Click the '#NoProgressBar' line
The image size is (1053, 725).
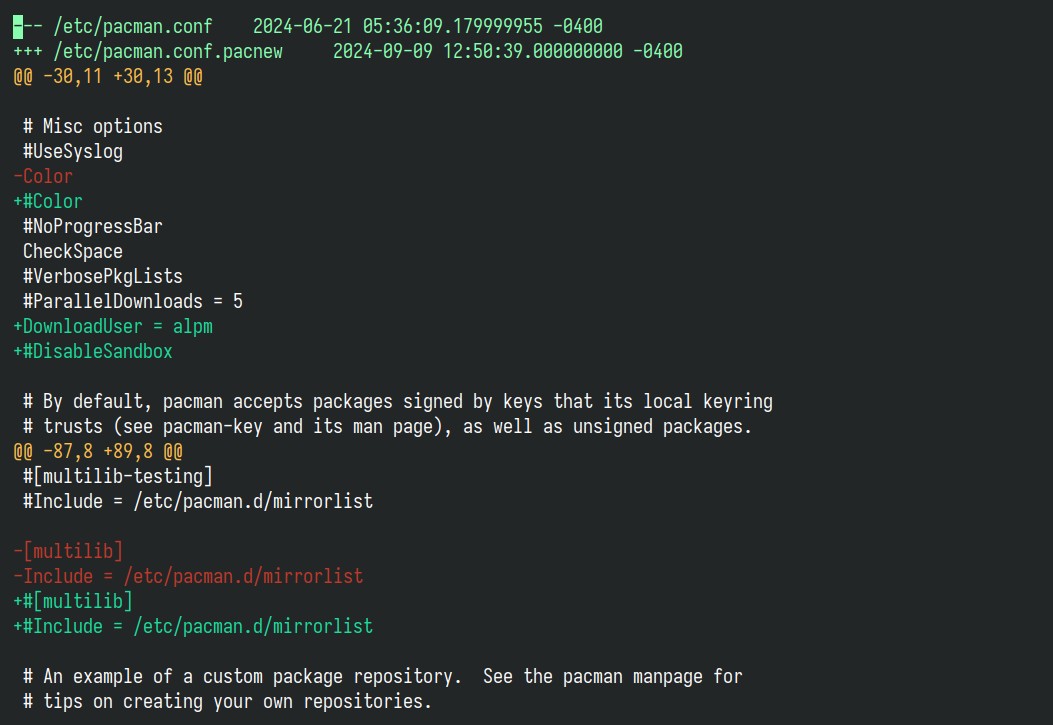pyautogui.click(x=93, y=226)
